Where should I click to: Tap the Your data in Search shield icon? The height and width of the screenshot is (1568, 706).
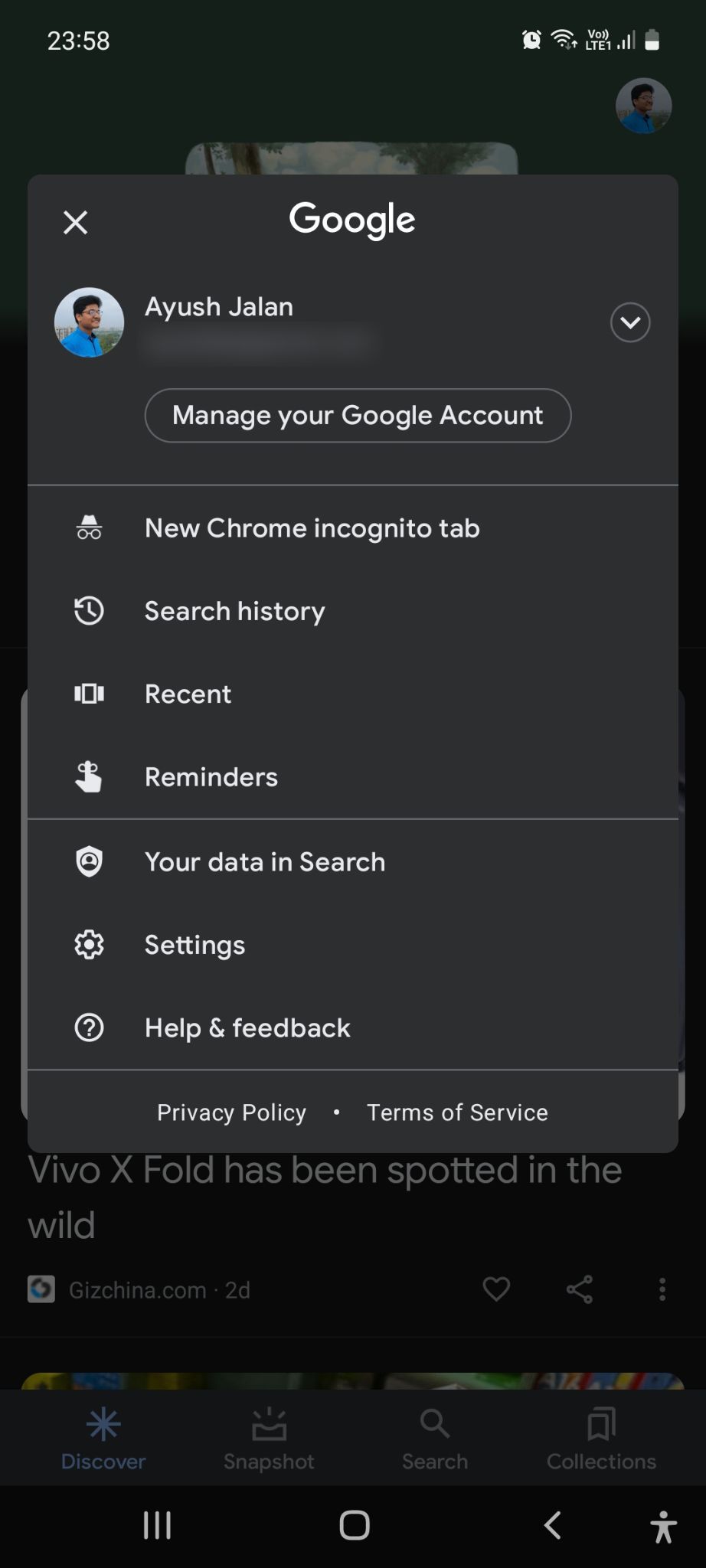point(89,861)
